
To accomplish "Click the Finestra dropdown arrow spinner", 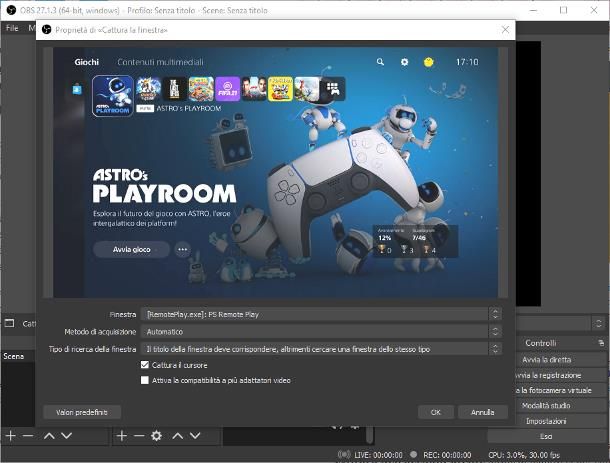I will [495, 314].
